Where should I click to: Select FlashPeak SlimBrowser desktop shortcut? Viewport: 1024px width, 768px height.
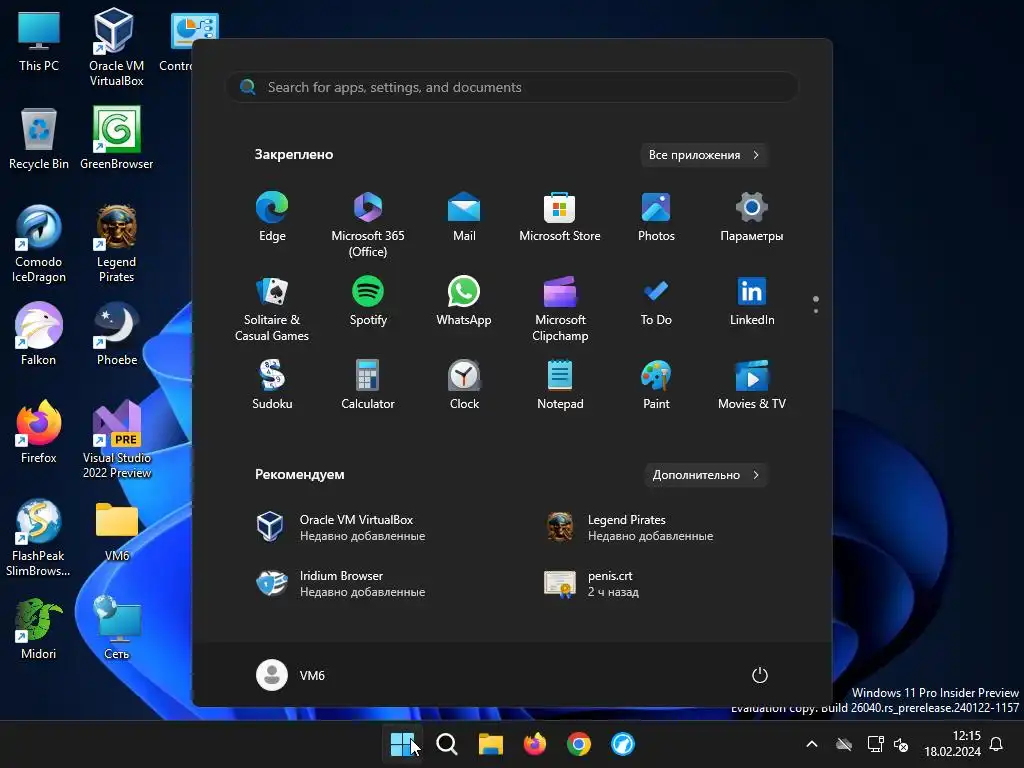coord(39,537)
